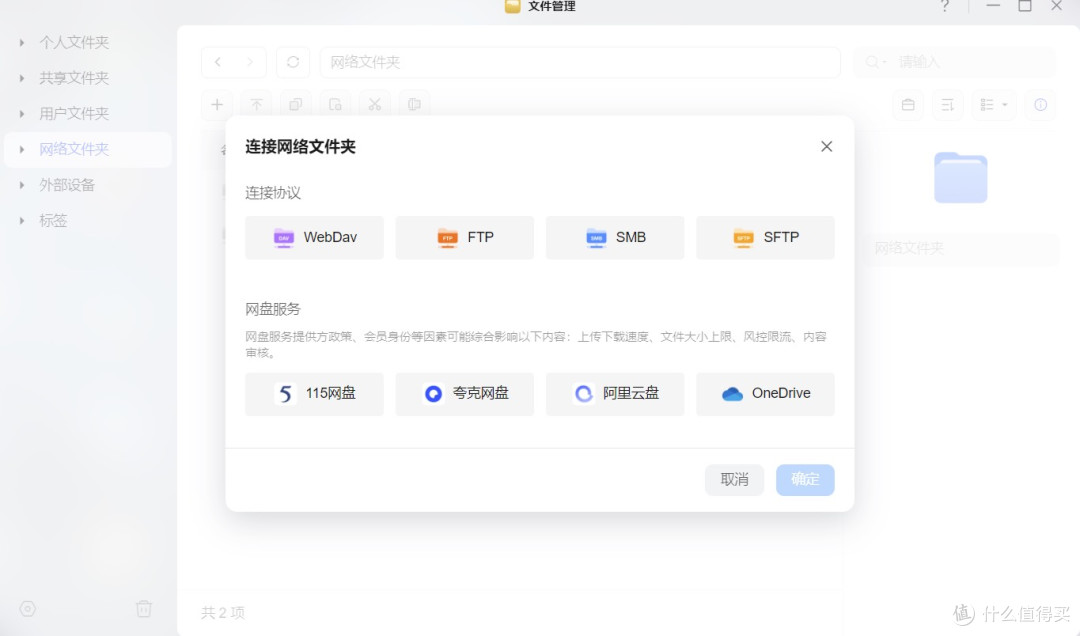This screenshot has height=636, width=1080.
Task: Open 标签 in the sidebar
Action: tap(53, 221)
